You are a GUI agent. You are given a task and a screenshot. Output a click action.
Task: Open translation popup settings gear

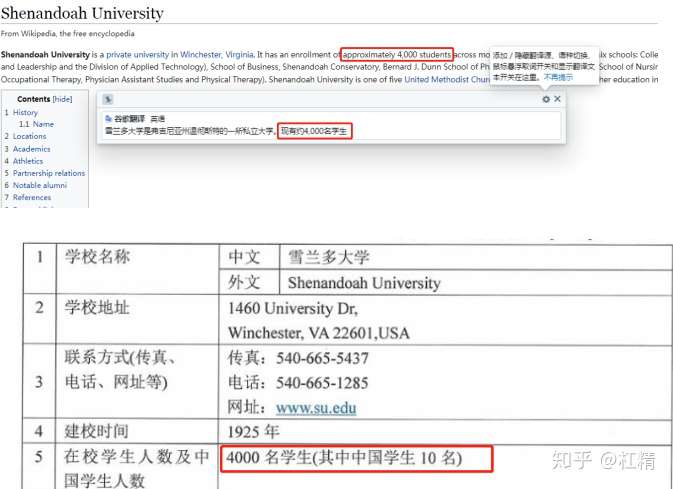point(546,99)
